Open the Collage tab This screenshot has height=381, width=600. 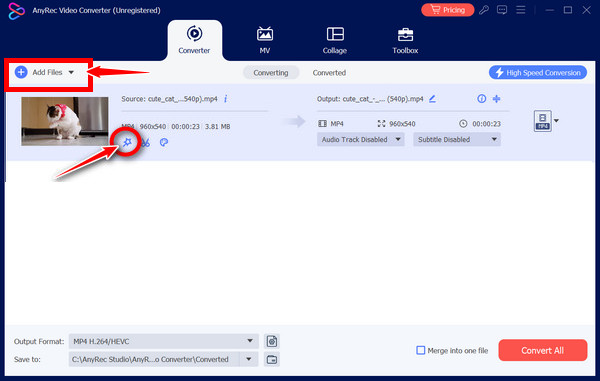(x=335, y=40)
